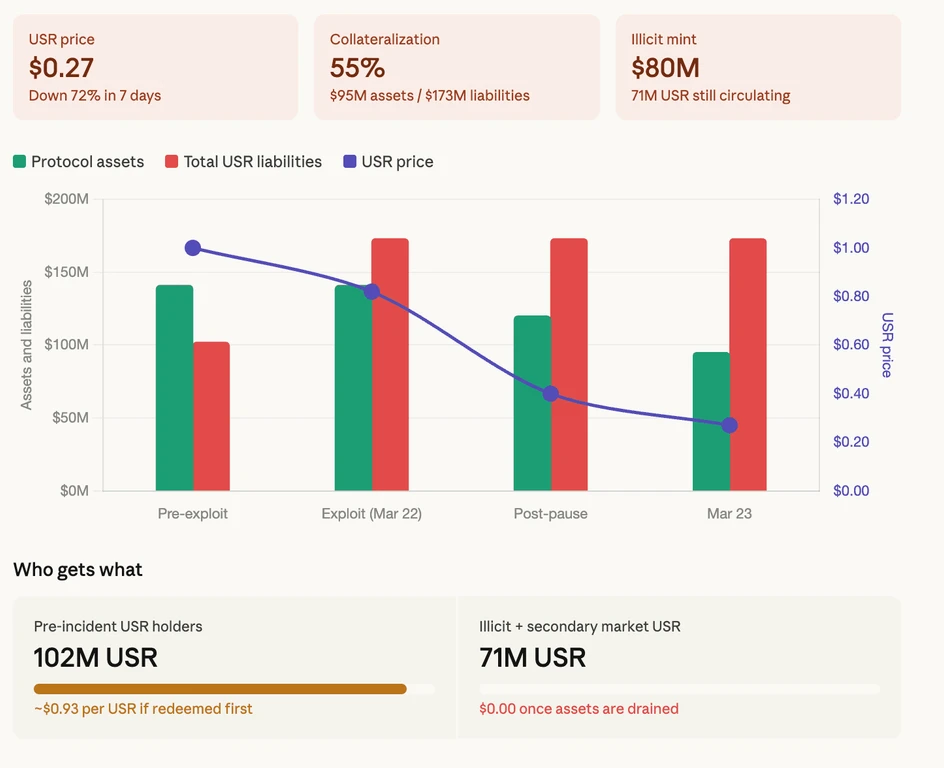
Task: Click the Exploit (Mar 22) axis label
Action: click(x=371, y=513)
